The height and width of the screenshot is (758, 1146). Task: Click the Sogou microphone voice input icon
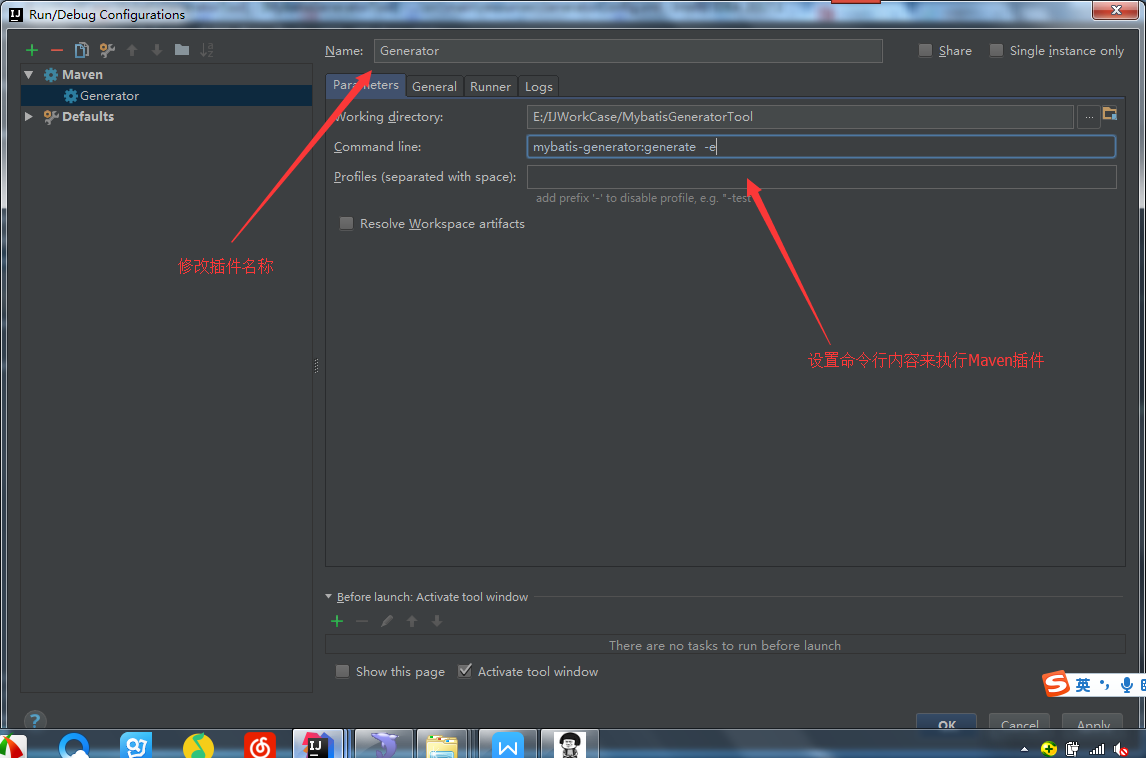click(x=1126, y=685)
